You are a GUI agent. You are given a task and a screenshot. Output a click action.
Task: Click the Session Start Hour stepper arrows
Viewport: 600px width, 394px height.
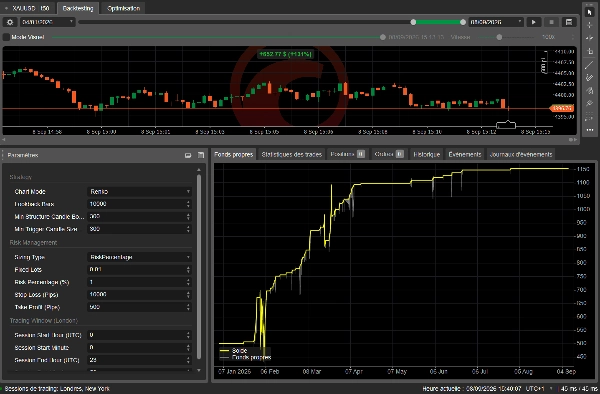188,335
